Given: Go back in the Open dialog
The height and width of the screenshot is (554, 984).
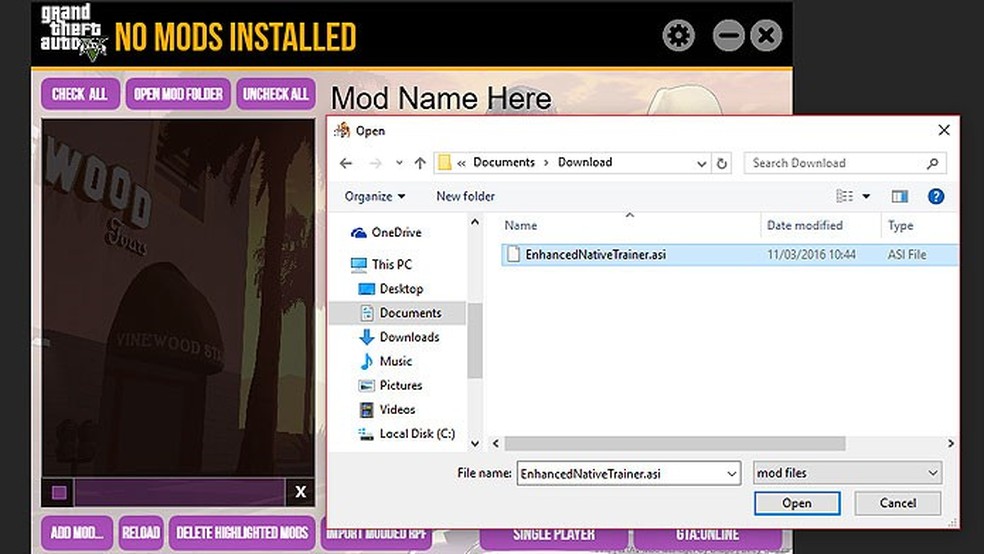Looking at the screenshot, I should pyautogui.click(x=346, y=163).
